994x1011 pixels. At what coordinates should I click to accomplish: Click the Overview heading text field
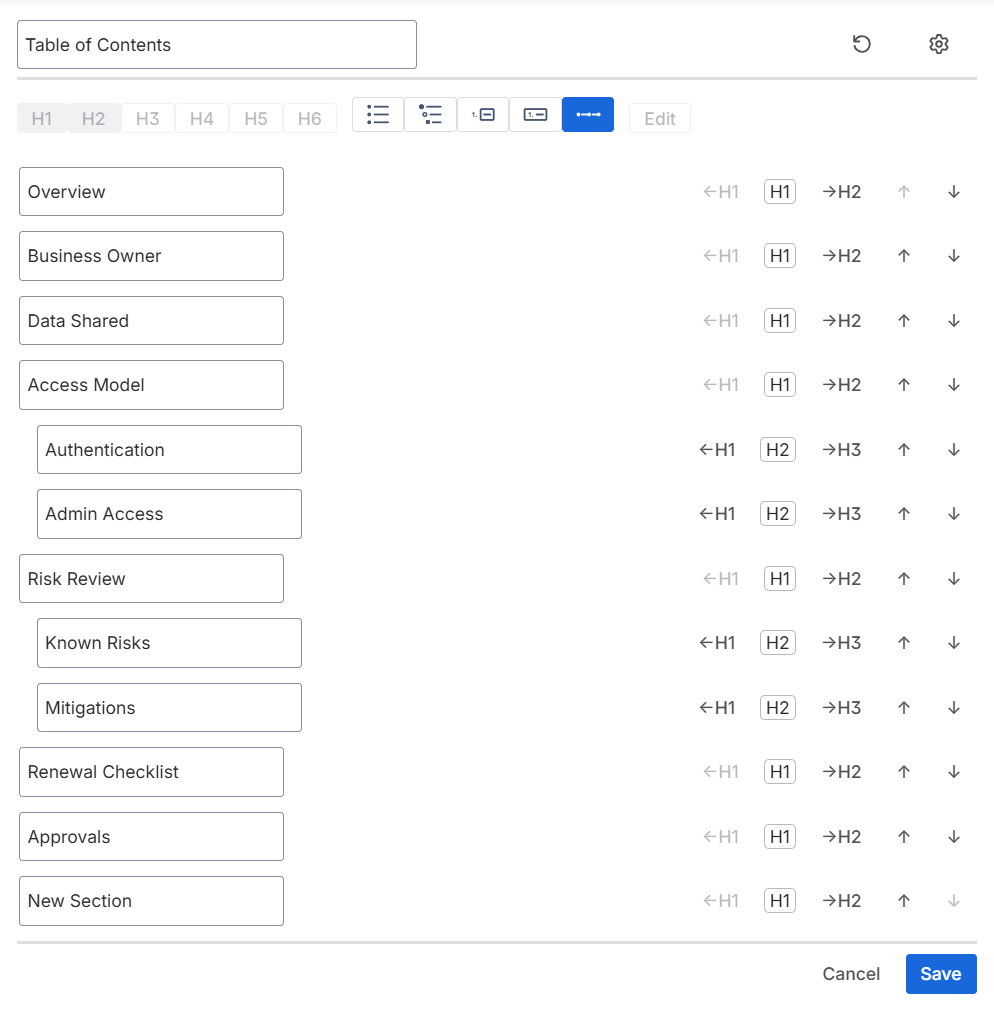pyautogui.click(x=151, y=191)
